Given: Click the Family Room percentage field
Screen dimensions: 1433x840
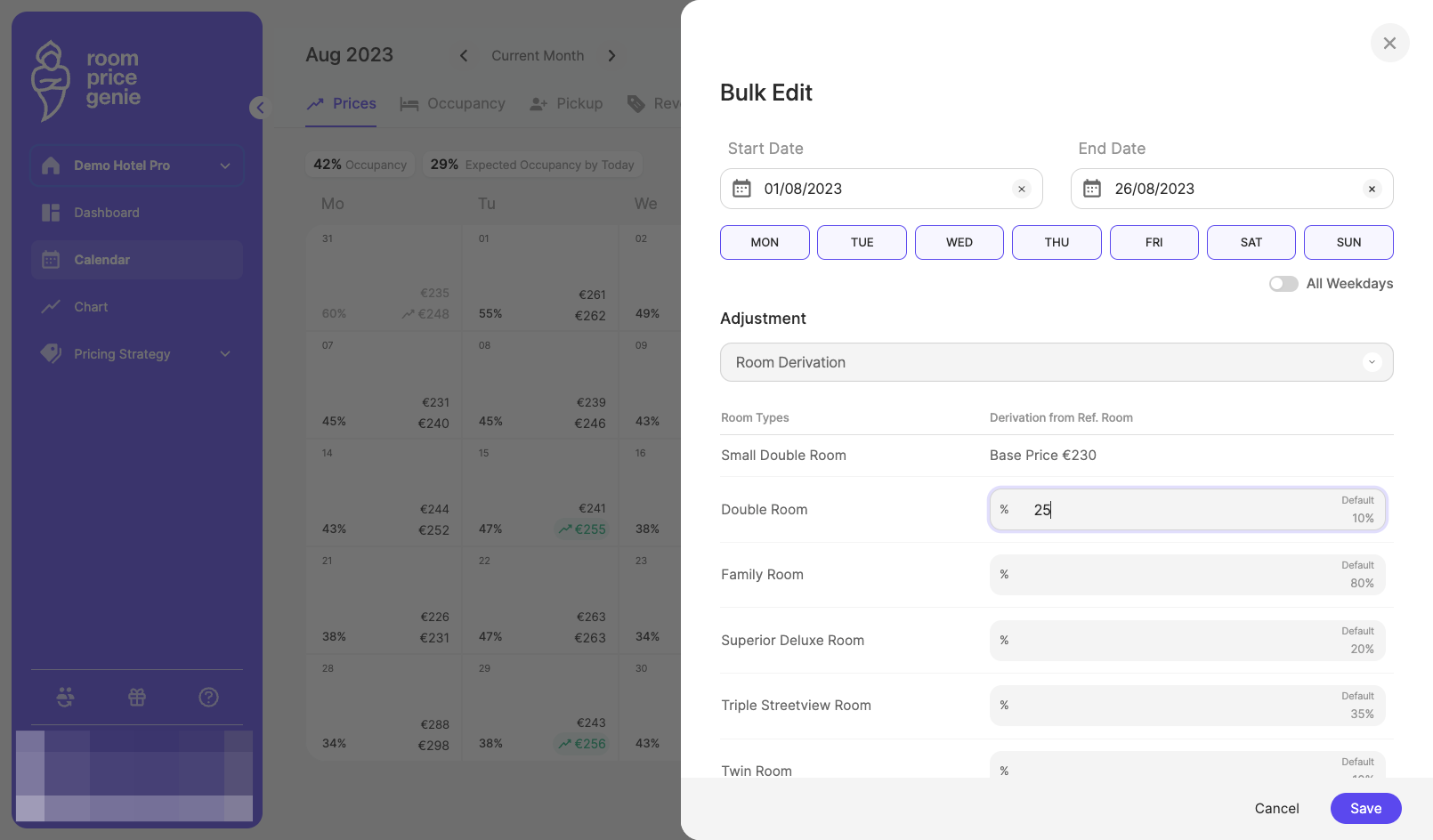Looking at the screenshot, I should pyautogui.click(x=1187, y=575).
